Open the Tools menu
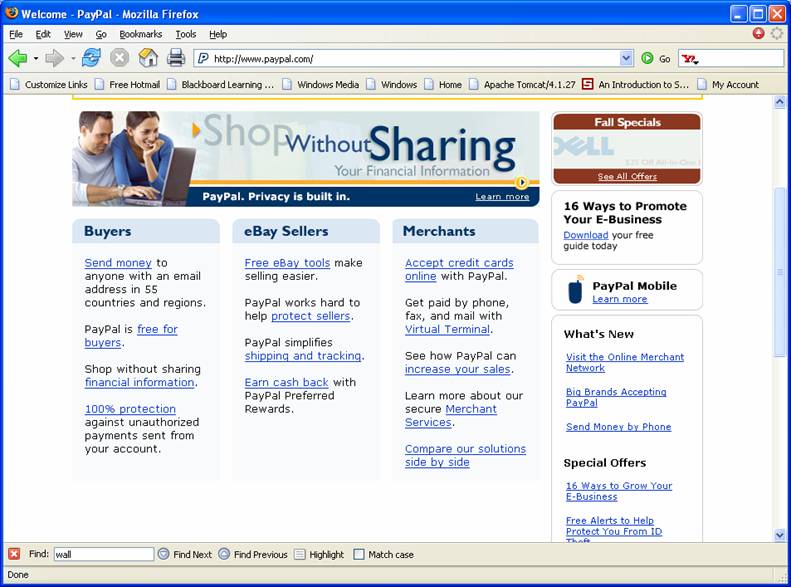 tap(186, 34)
